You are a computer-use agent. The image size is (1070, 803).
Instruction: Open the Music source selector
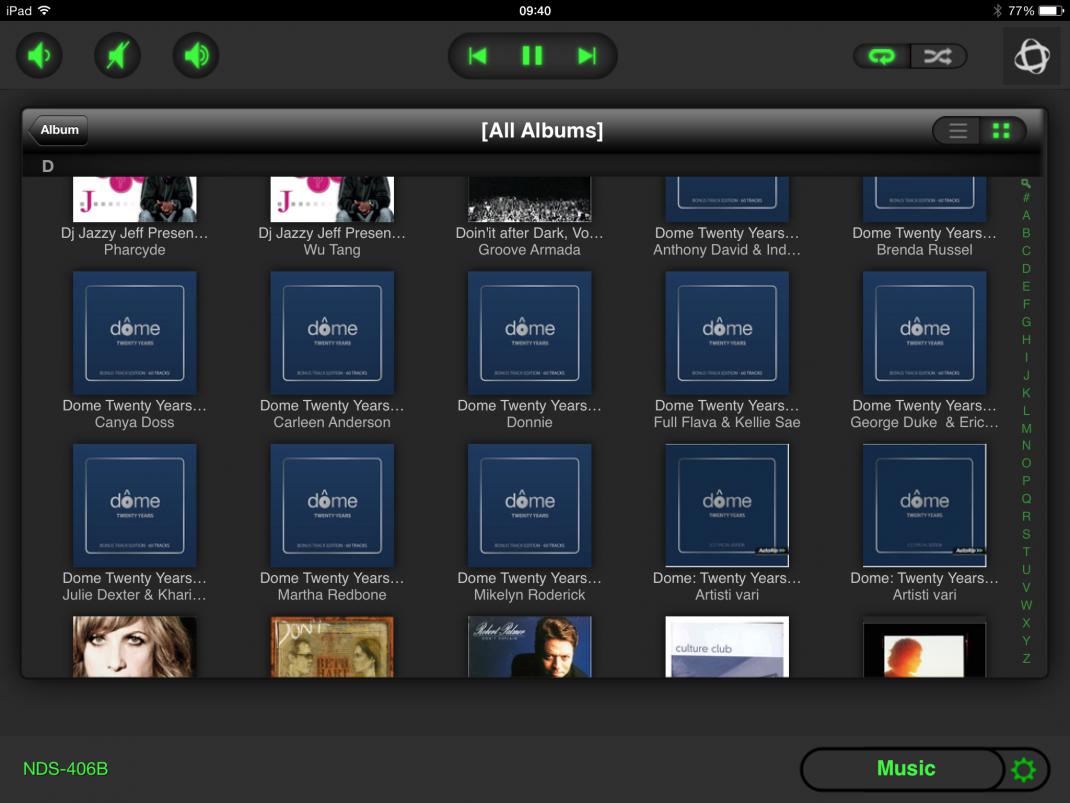click(905, 769)
